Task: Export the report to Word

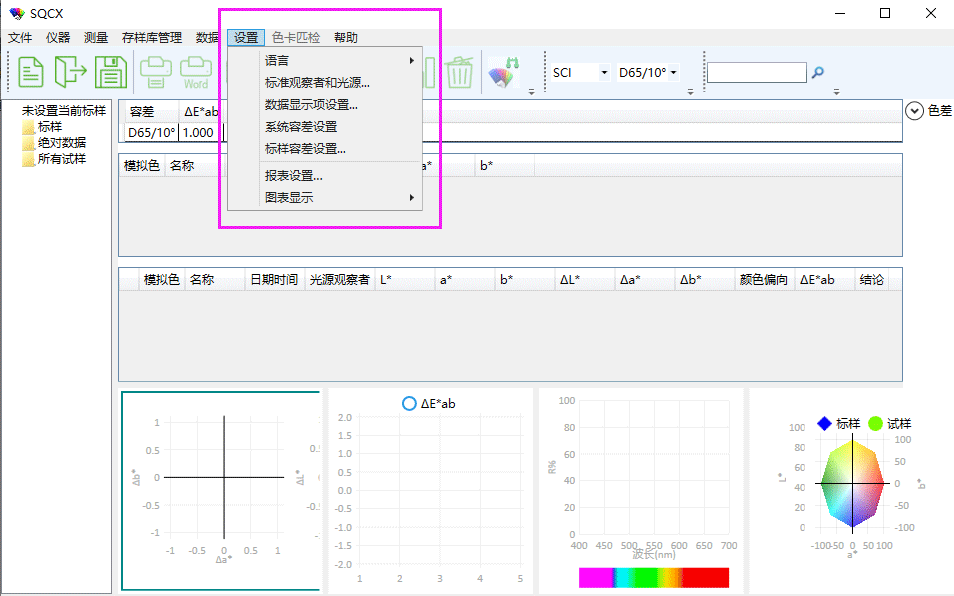Action: (x=195, y=71)
